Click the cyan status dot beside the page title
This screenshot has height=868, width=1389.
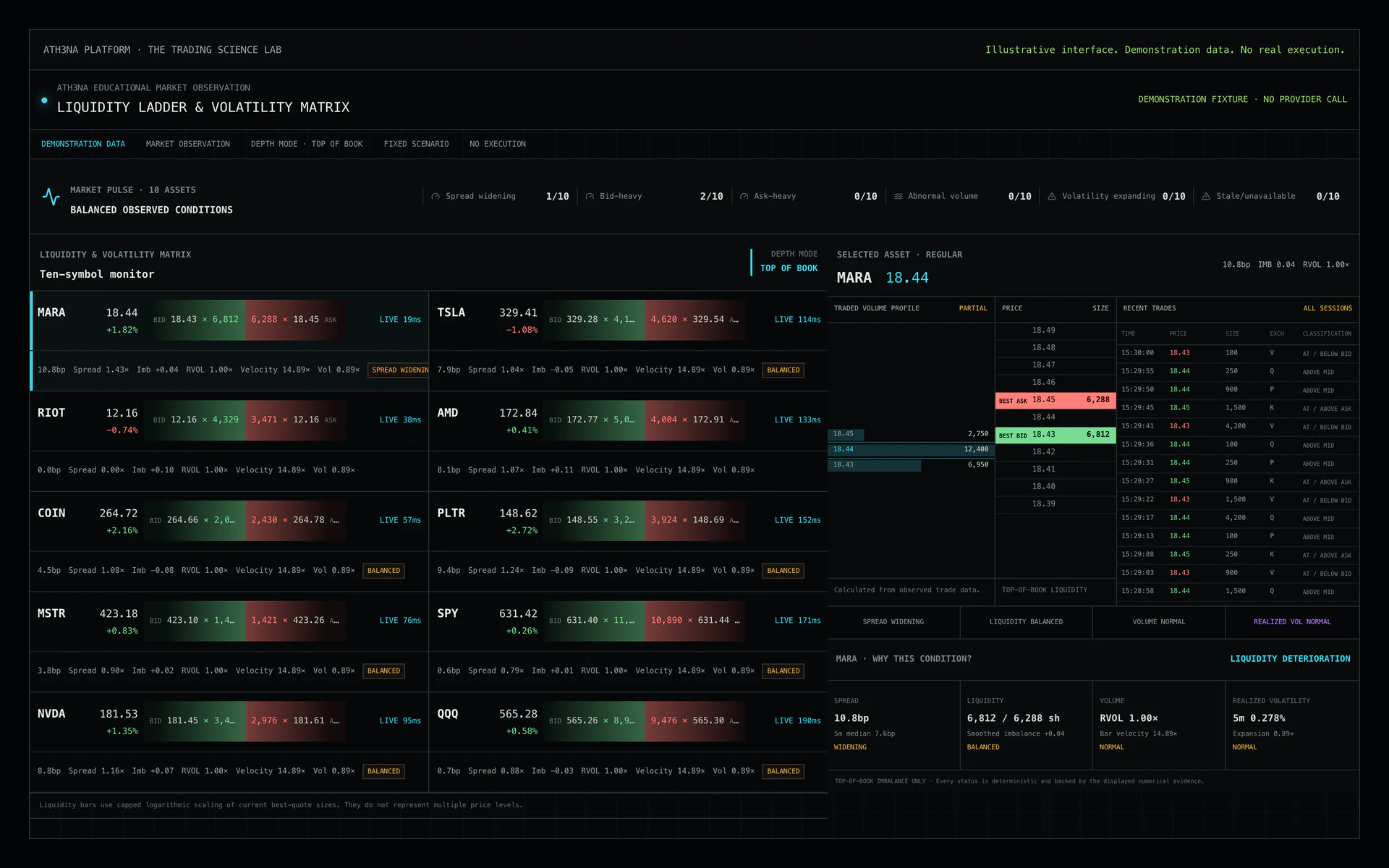click(45, 101)
